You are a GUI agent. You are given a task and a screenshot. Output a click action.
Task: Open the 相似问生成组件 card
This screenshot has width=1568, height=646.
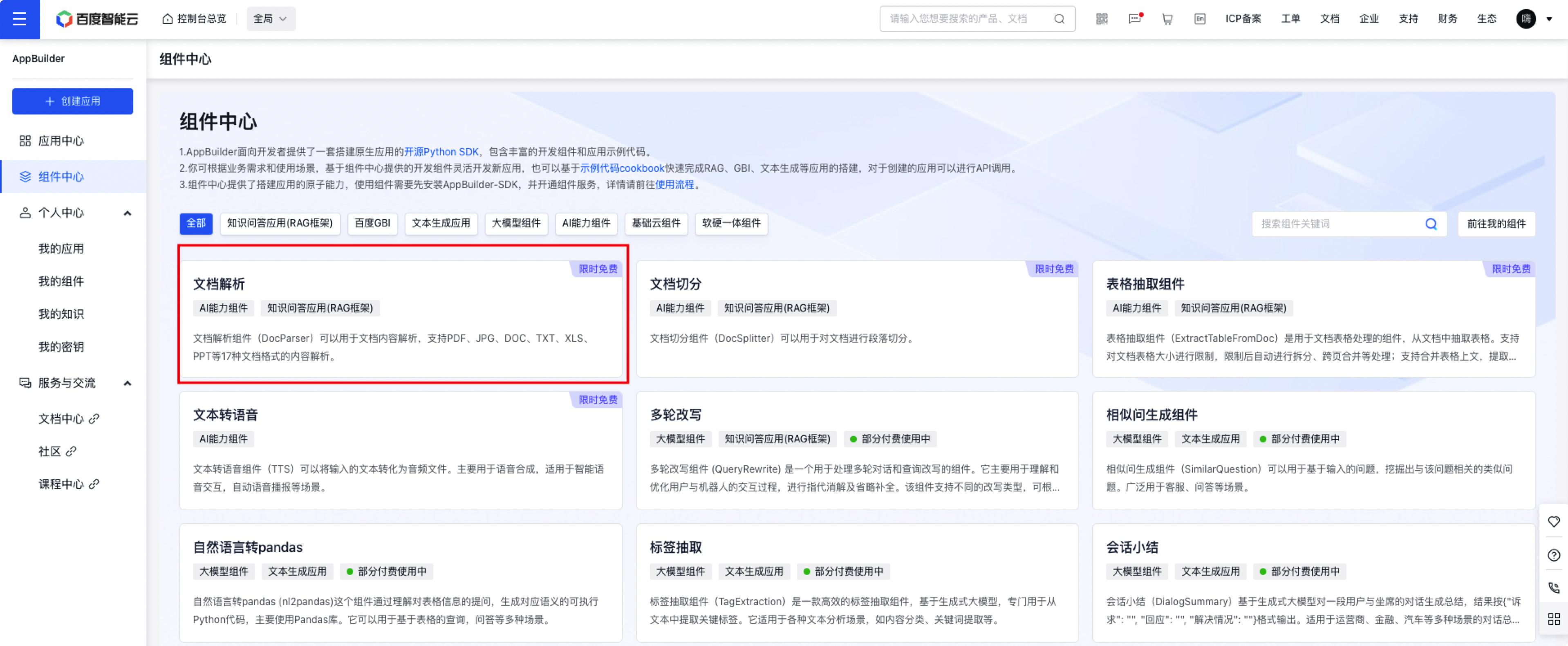point(1314,451)
